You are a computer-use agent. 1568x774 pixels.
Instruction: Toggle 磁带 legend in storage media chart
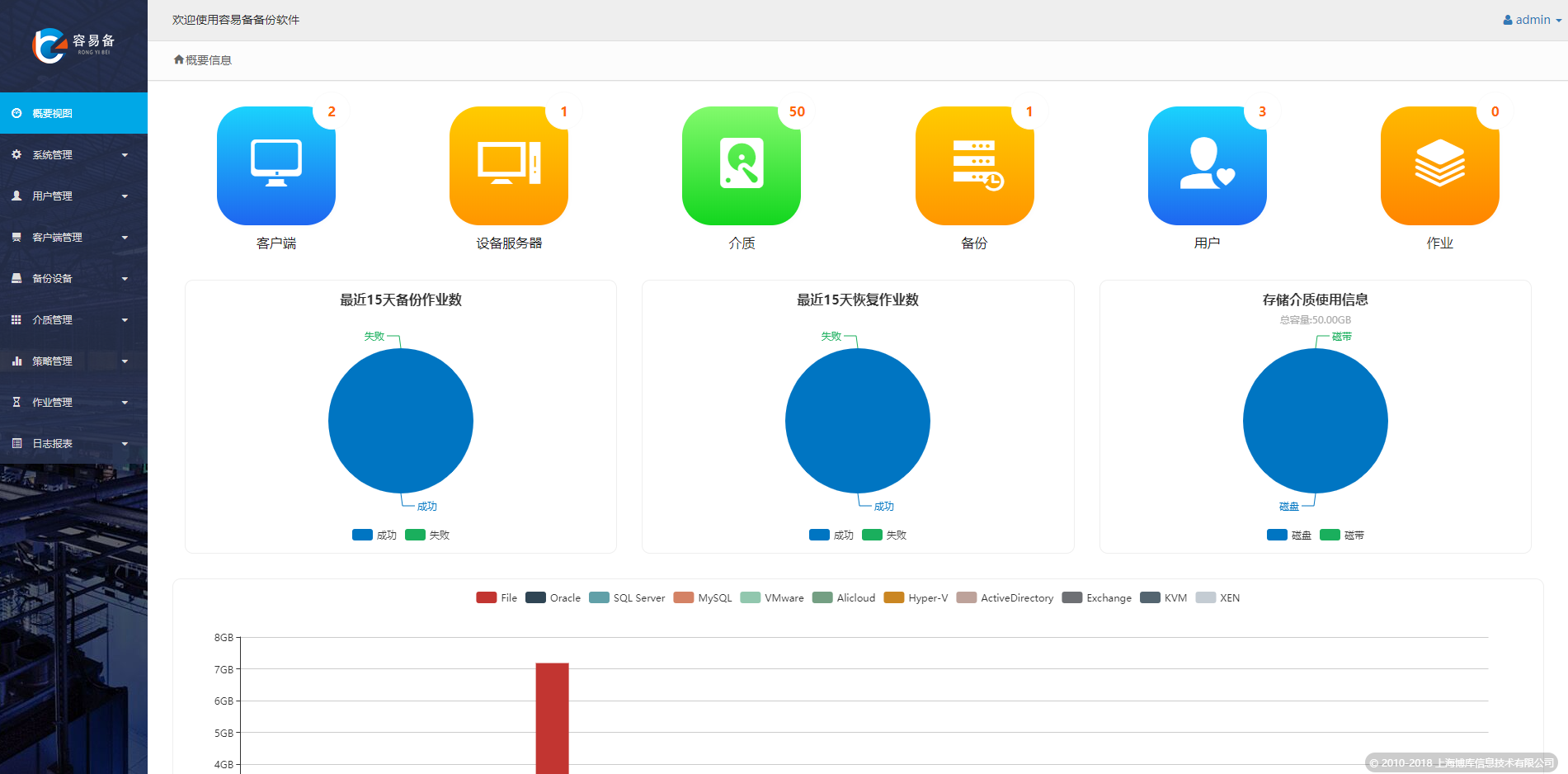pos(1342,535)
